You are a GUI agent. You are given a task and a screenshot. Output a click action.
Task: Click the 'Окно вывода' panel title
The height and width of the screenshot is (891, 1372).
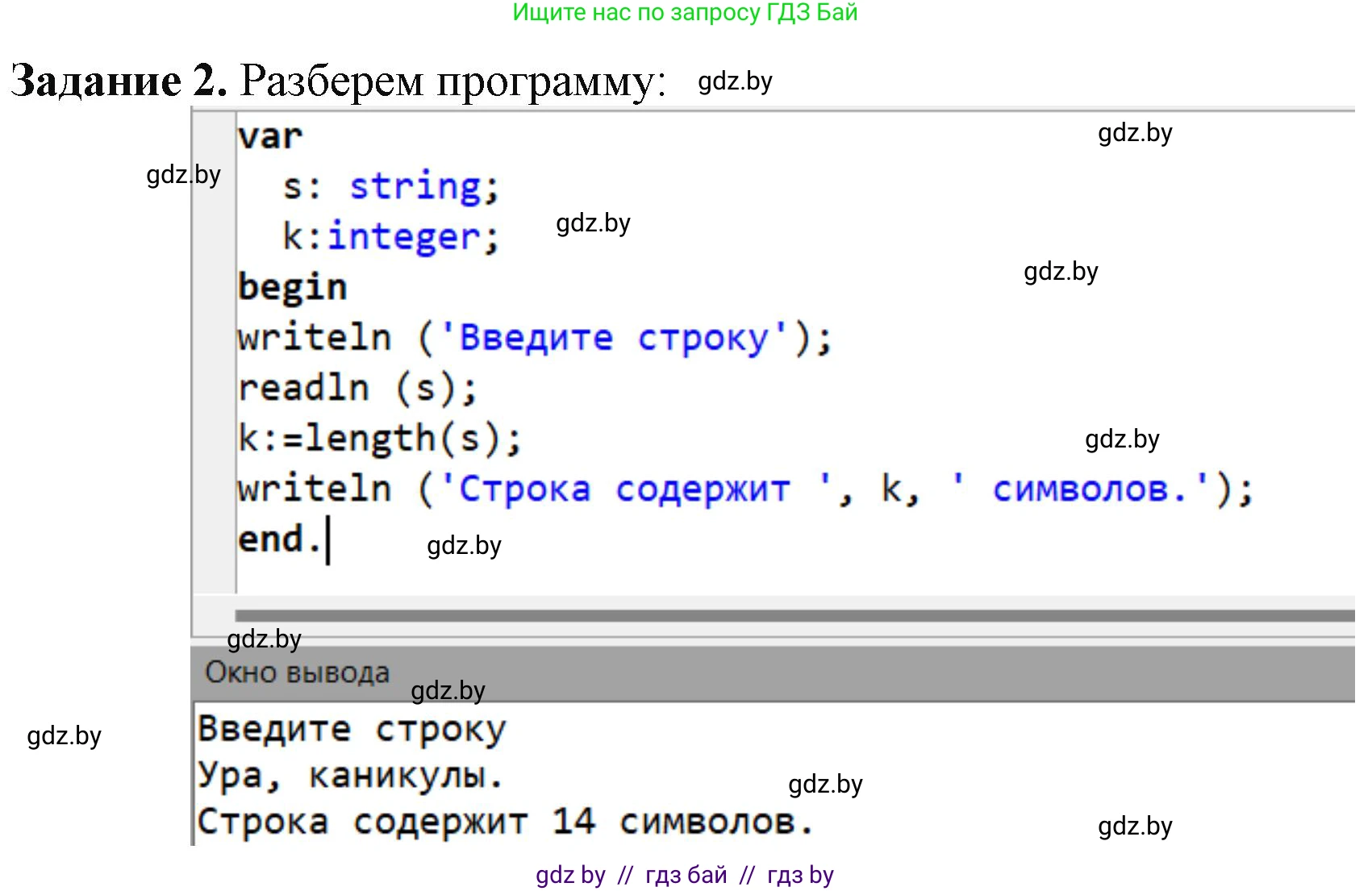point(298,672)
